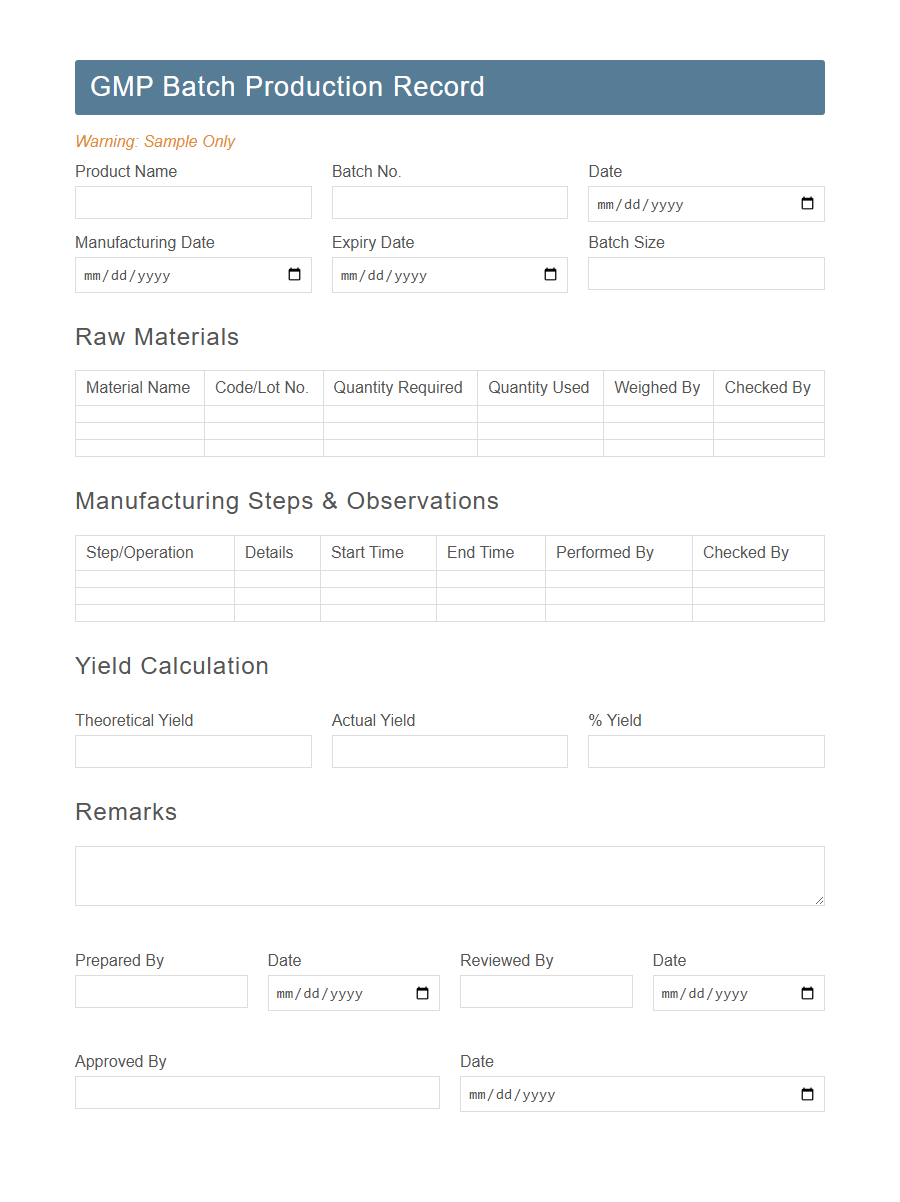The width and height of the screenshot is (900, 1202).
Task: Open the Manufacturing Date calendar picker
Action: pyautogui.click(x=294, y=275)
